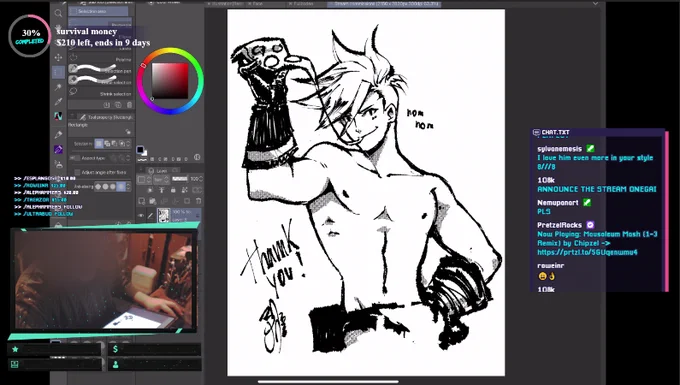Screen dimensions: 680x385
Task: Select the Move layer tool
Action: (58, 57)
